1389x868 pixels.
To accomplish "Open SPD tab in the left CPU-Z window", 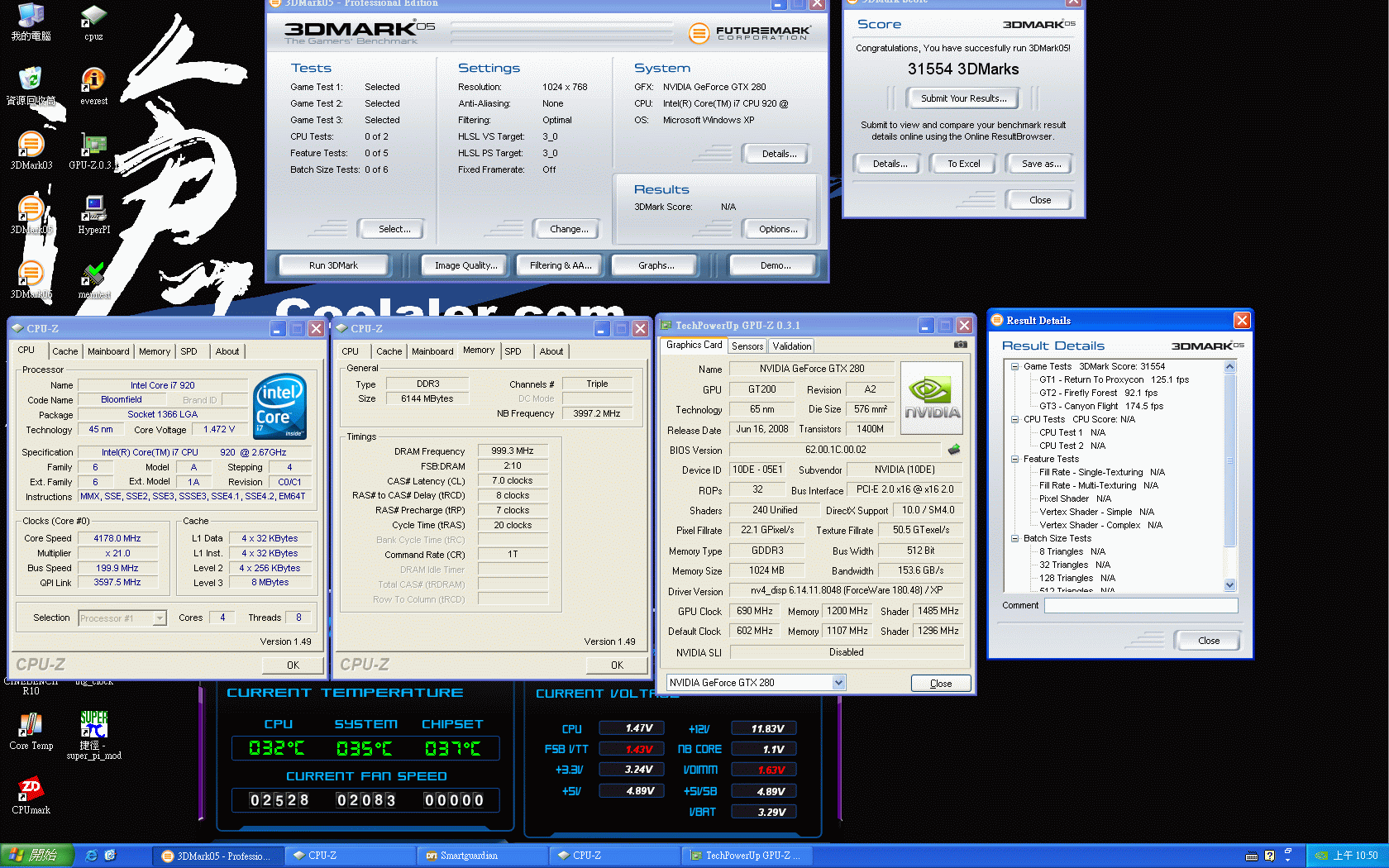I will [x=189, y=351].
